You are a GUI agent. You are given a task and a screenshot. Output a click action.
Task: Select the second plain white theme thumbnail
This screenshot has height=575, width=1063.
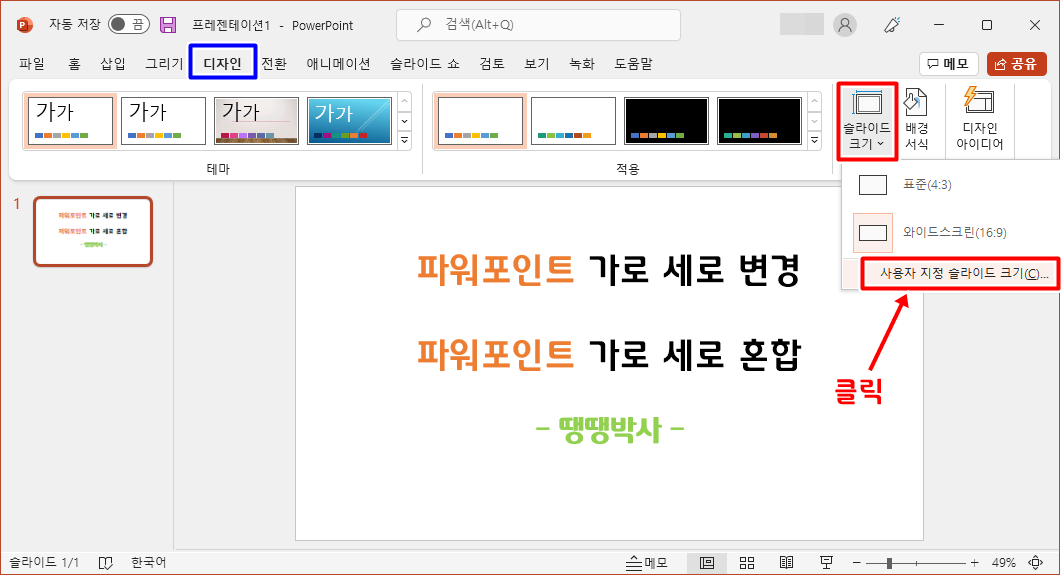(x=163, y=121)
